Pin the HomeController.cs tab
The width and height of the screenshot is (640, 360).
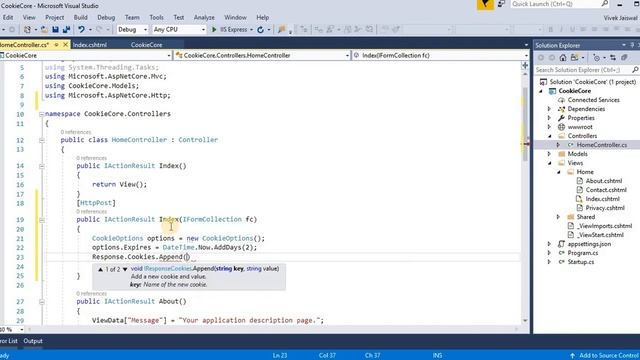[x=56, y=44]
